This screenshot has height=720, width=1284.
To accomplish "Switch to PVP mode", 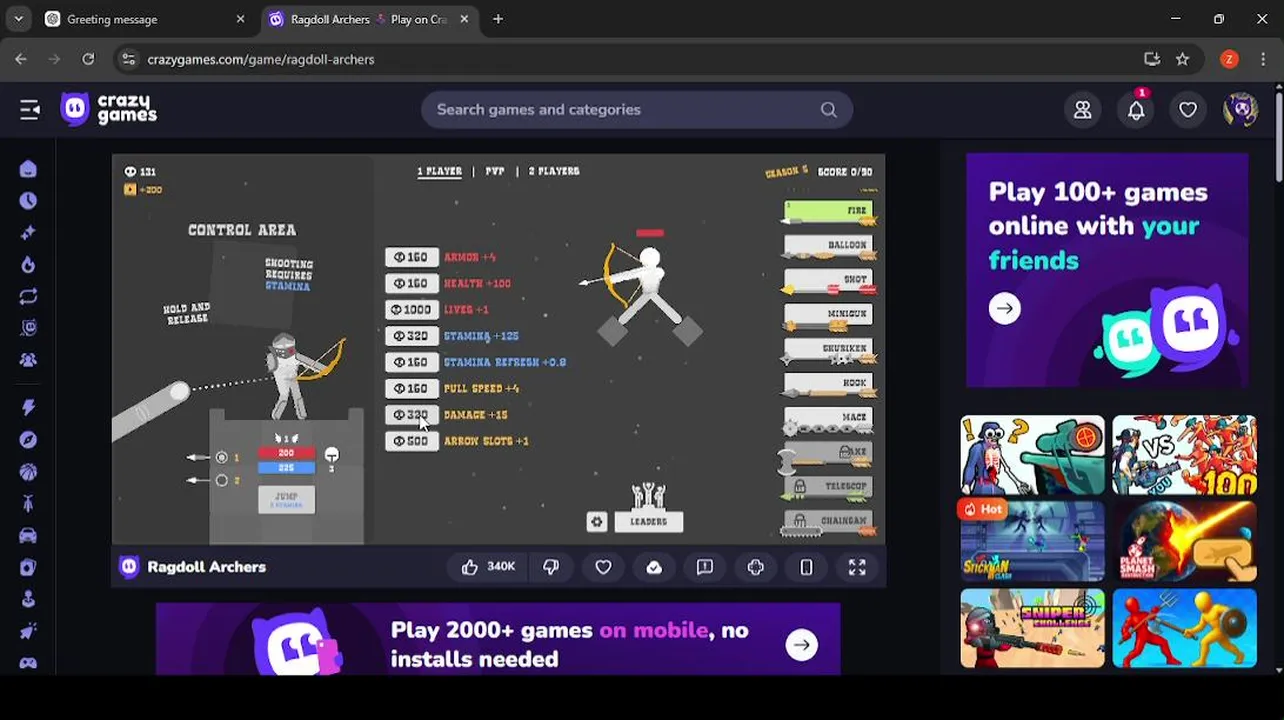I will [x=495, y=171].
